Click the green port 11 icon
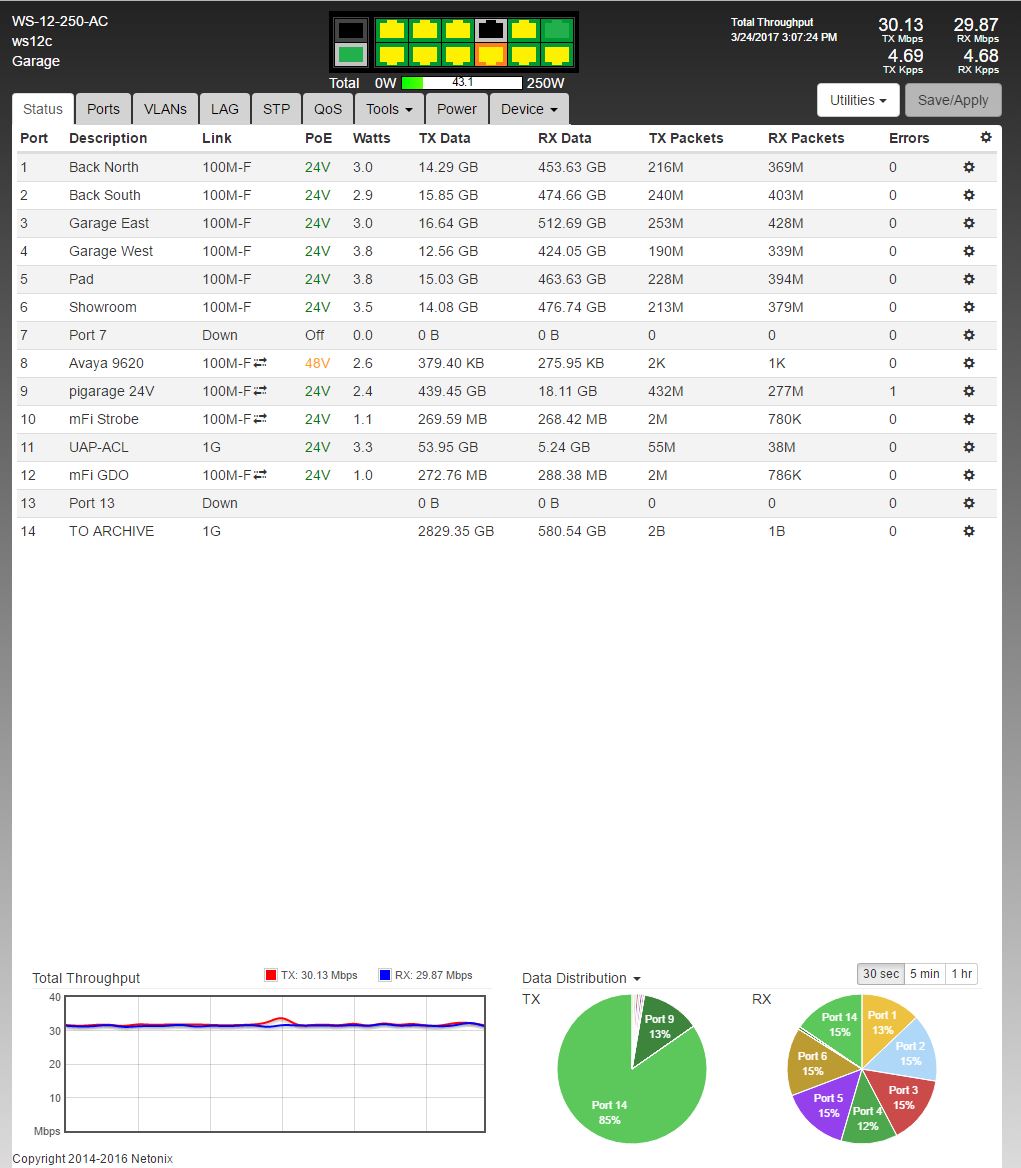The image size is (1021, 1168). tap(556, 30)
